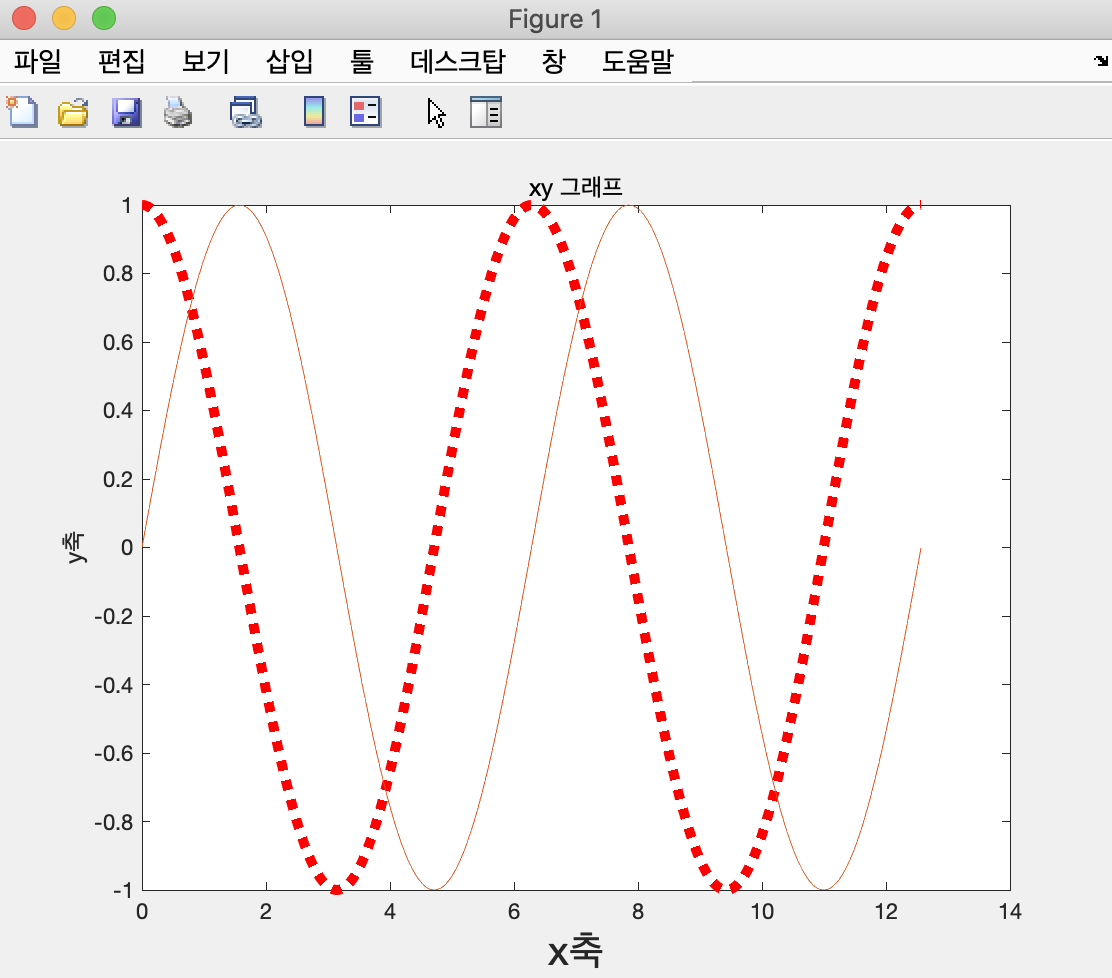Click the plot title 'xy 그래프'
This screenshot has width=1112, height=978.
coord(575,188)
